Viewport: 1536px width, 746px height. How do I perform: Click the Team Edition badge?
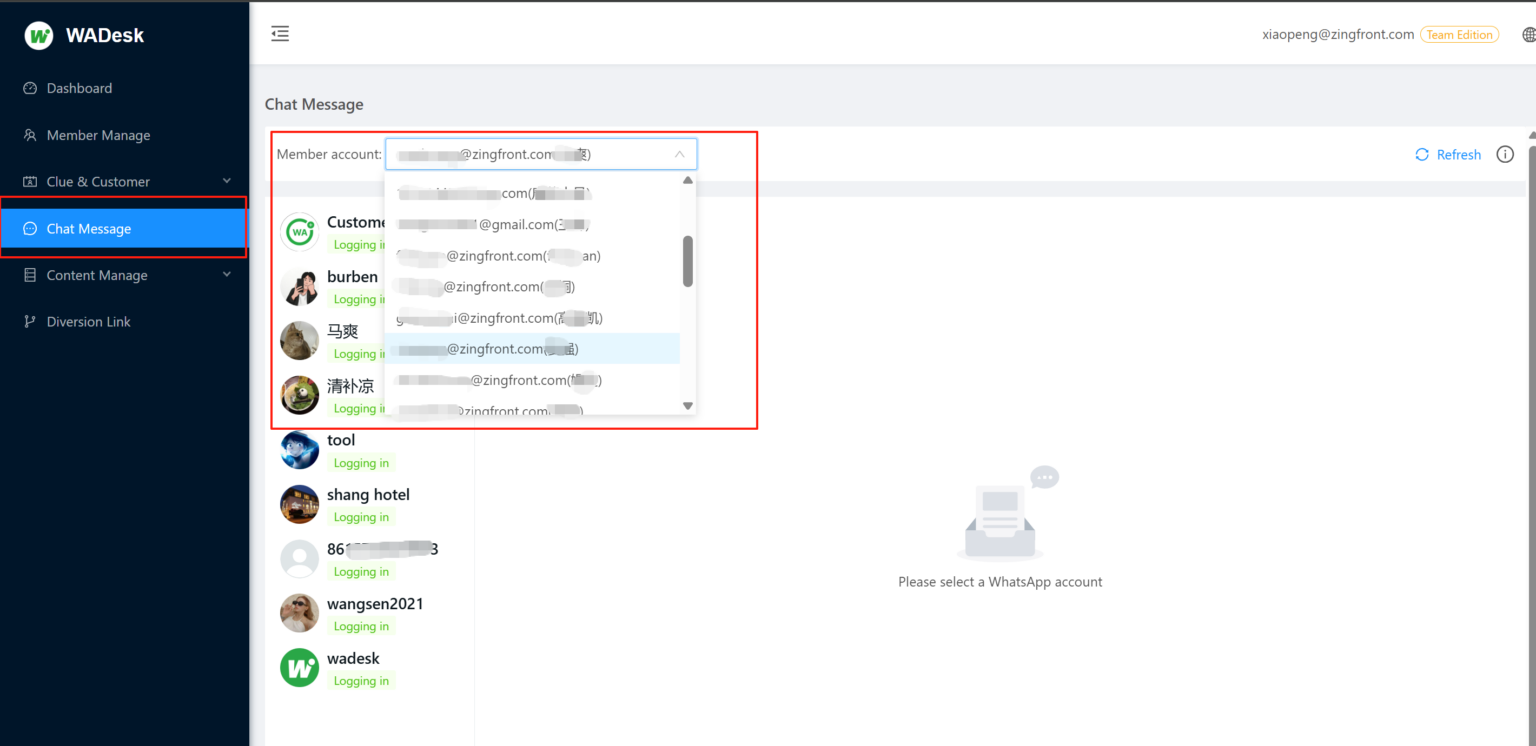(1459, 35)
